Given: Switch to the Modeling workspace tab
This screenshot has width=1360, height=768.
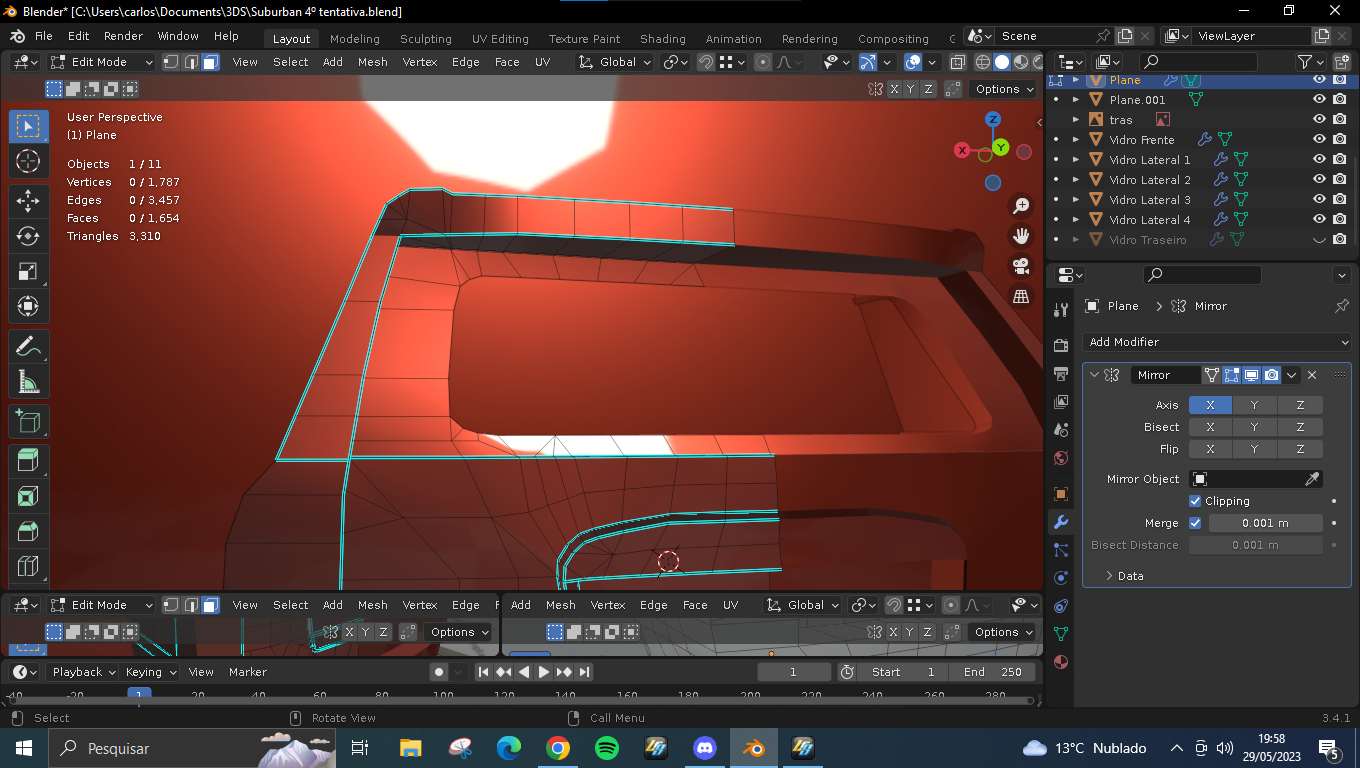Looking at the screenshot, I should [355, 39].
